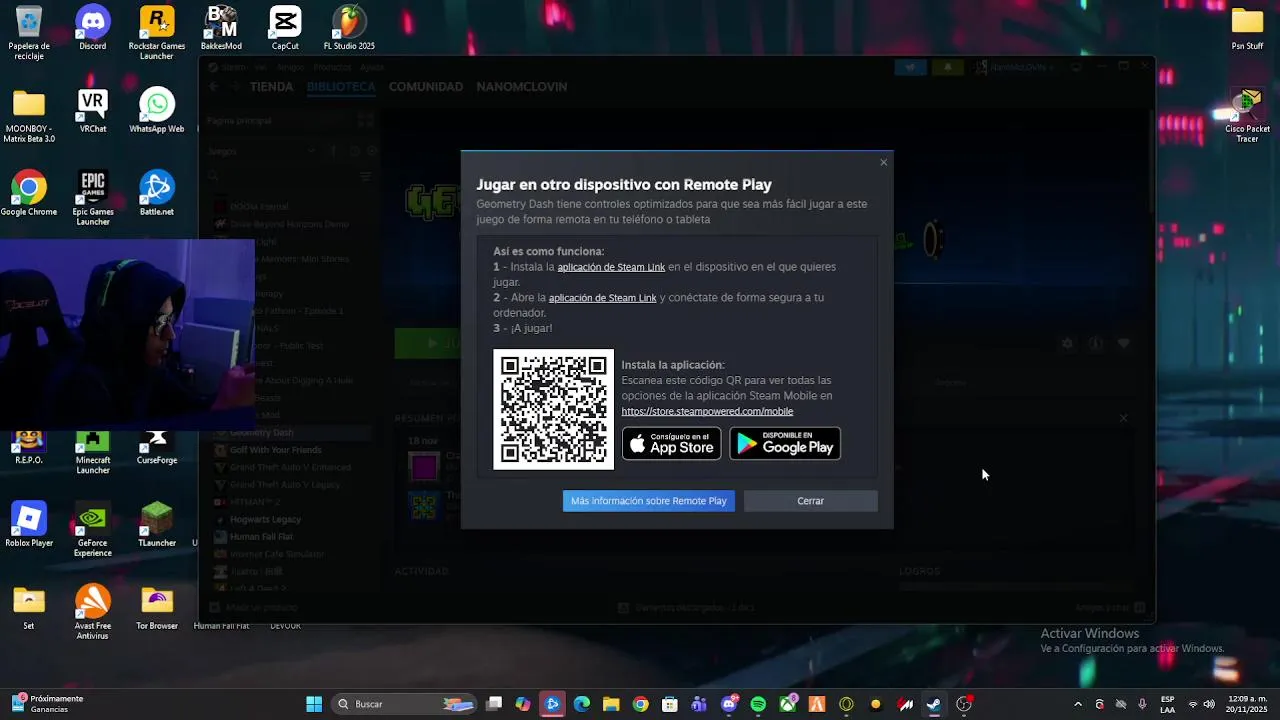Image resolution: width=1280 pixels, height=720 pixels.
Task: Open ESP LAA language switcher
Action: point(1168,704)
